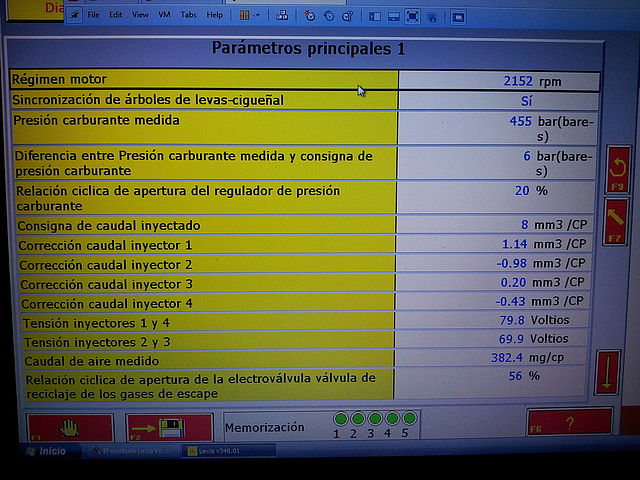Click the VM full screen toolbar icon
The image size is (640, 480).
[x=413, y=17]
